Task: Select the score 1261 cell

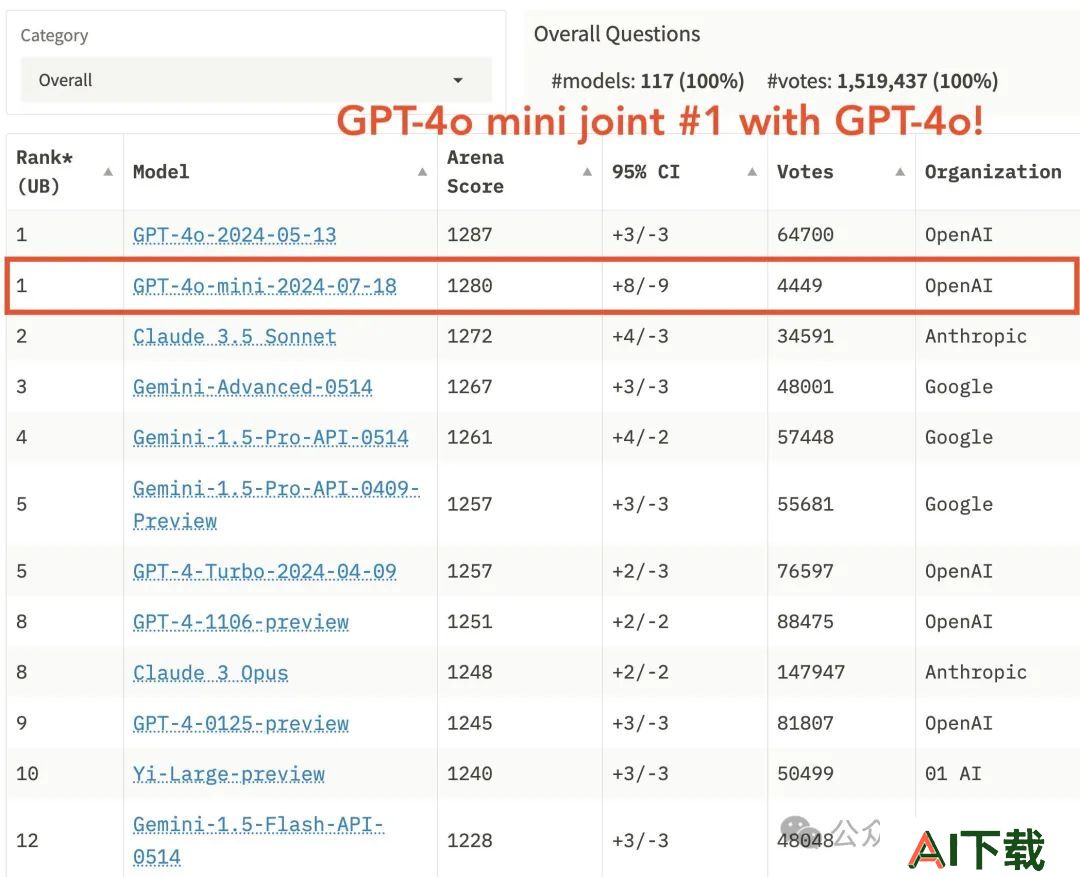Action: click(x=469, y=437)
